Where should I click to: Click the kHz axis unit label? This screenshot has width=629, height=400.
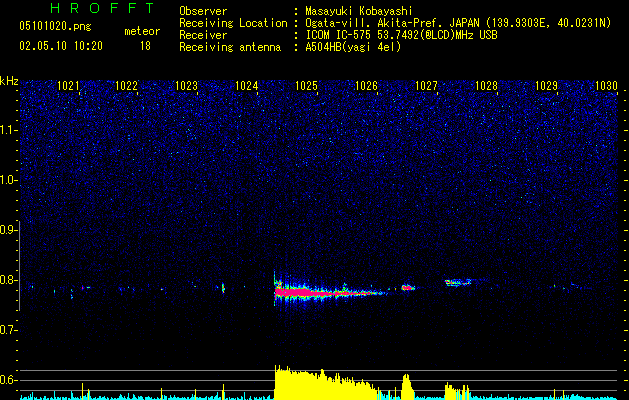coord(9,81)
